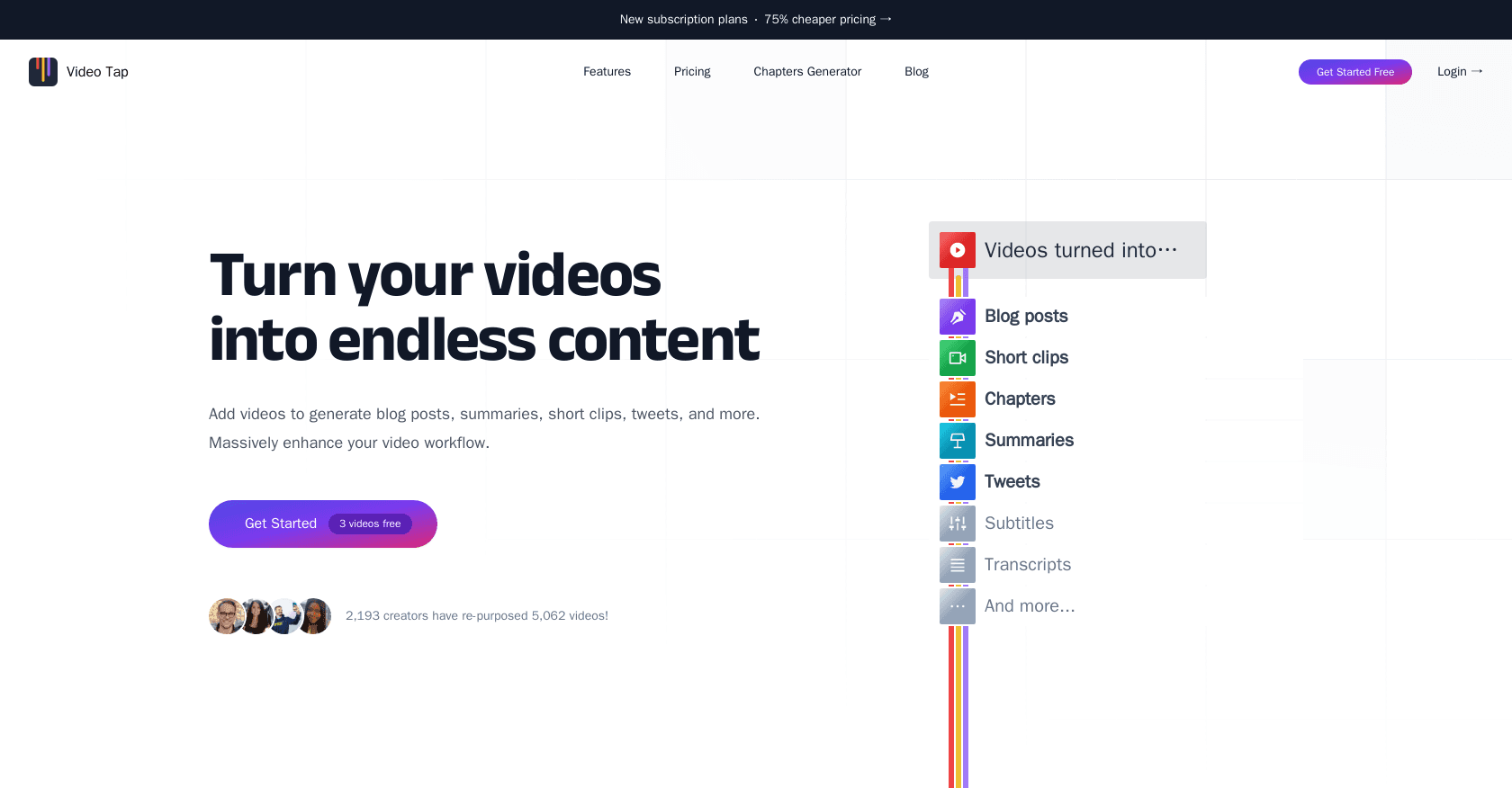The image size is (1512, 788).
Task: Open the Blog link in navigation
Action: [x=916, y=72]
